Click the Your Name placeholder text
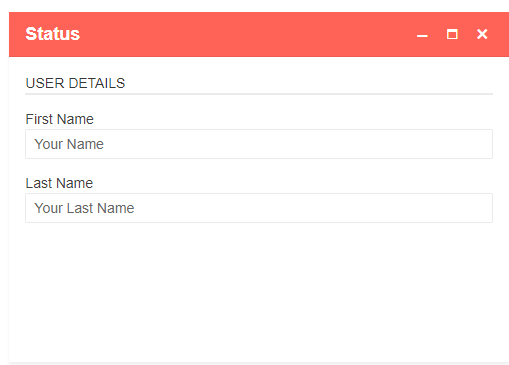Screen dimensions: 509x365 pyautogui.click(x=69, y=144)
